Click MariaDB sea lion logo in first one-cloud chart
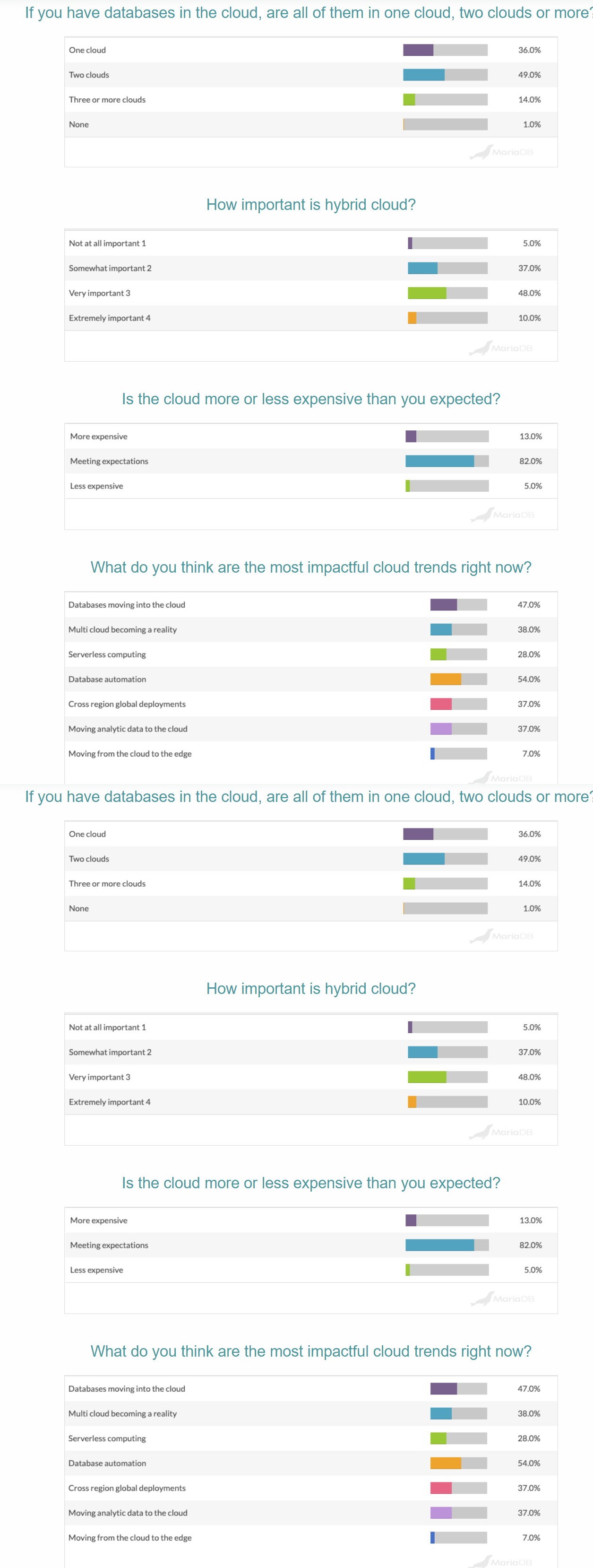This screenshot has height=1568, width=593. [502, 152]
